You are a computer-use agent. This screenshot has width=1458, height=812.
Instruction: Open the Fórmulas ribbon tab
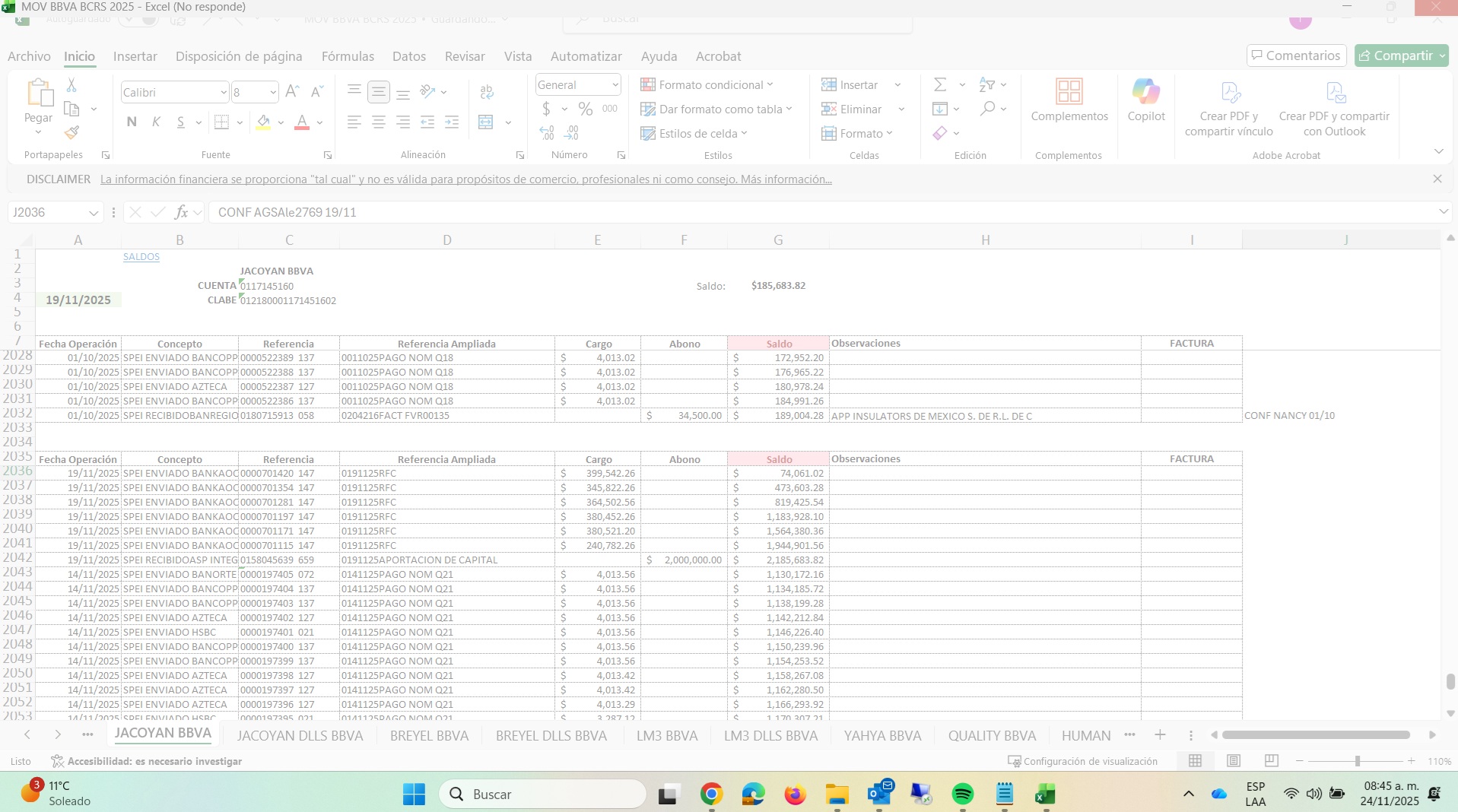[348, 56]
